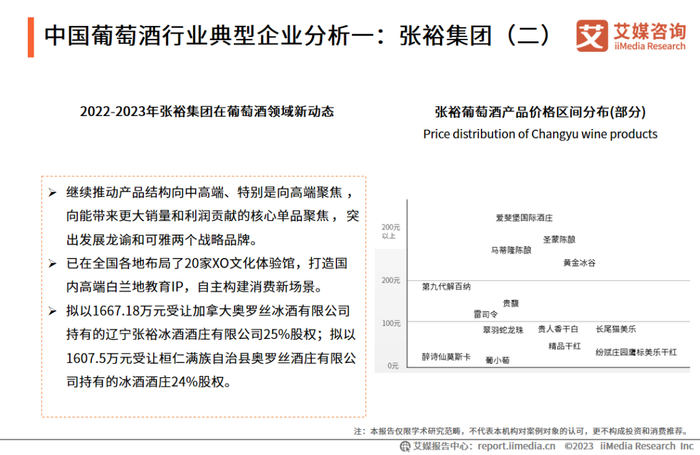This screenshot has width=700, height=455.
Task: Select heading 2022-2023年张裕集团在葡萄酒领域新动态
Action: (207, 111)
